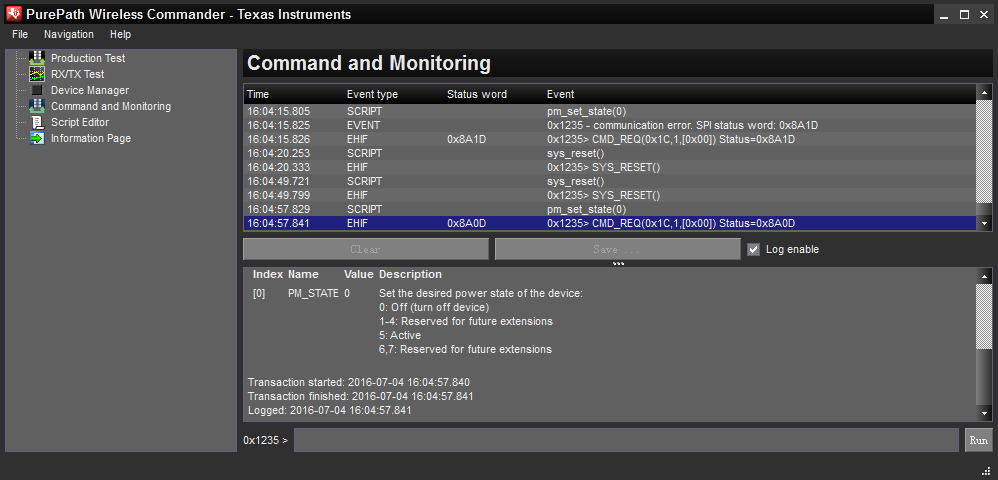Open Production Test page

[x=88, y=58]
